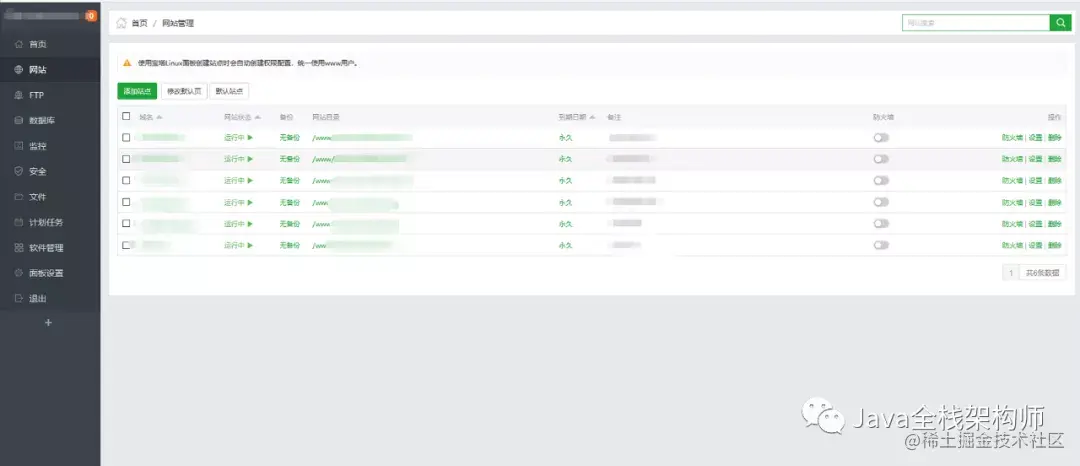
Task: Click the green magnifier search button
Action: [1059, 23]
